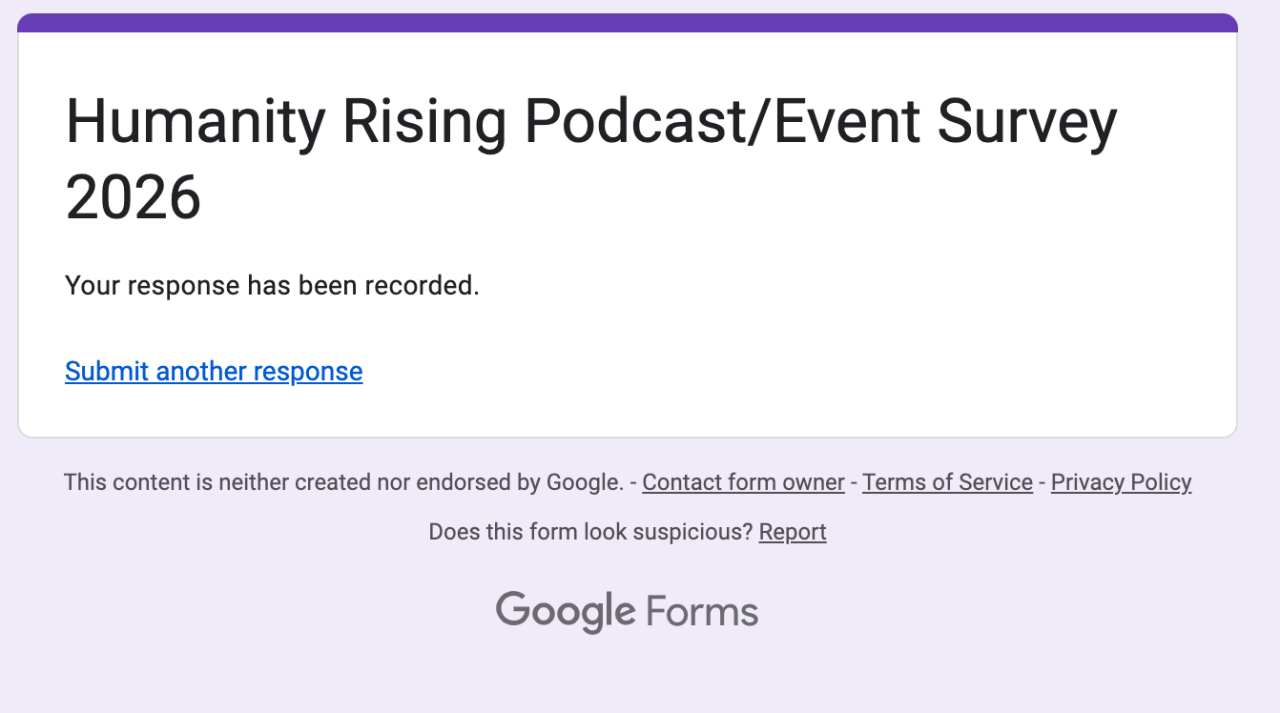Click the word Survey in the title
The height and width of the screenshot is (713, 1280).
pyautogui.click(x=1026, y=122)
